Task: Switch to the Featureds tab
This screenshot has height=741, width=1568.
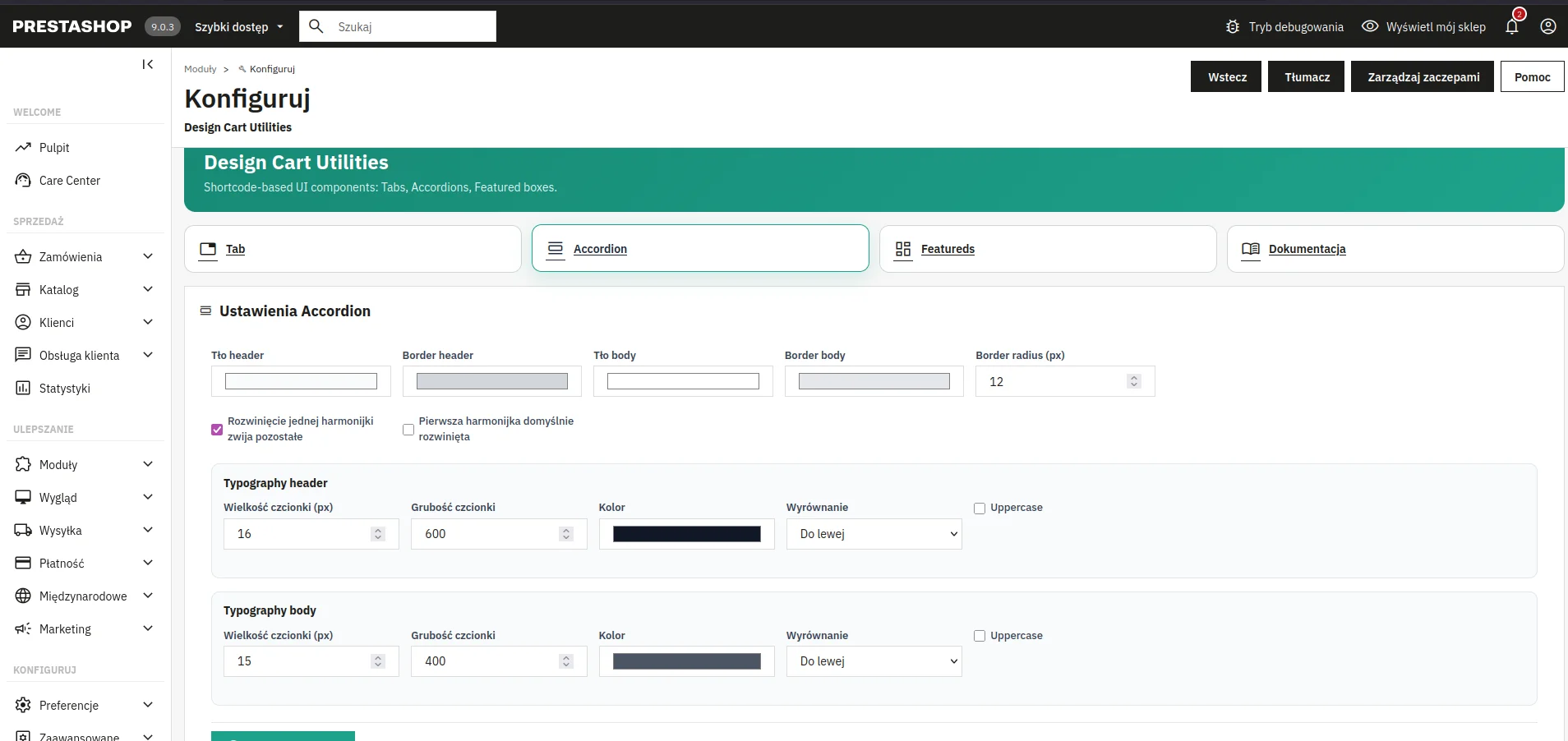Action: click(x=1048, y=249)
